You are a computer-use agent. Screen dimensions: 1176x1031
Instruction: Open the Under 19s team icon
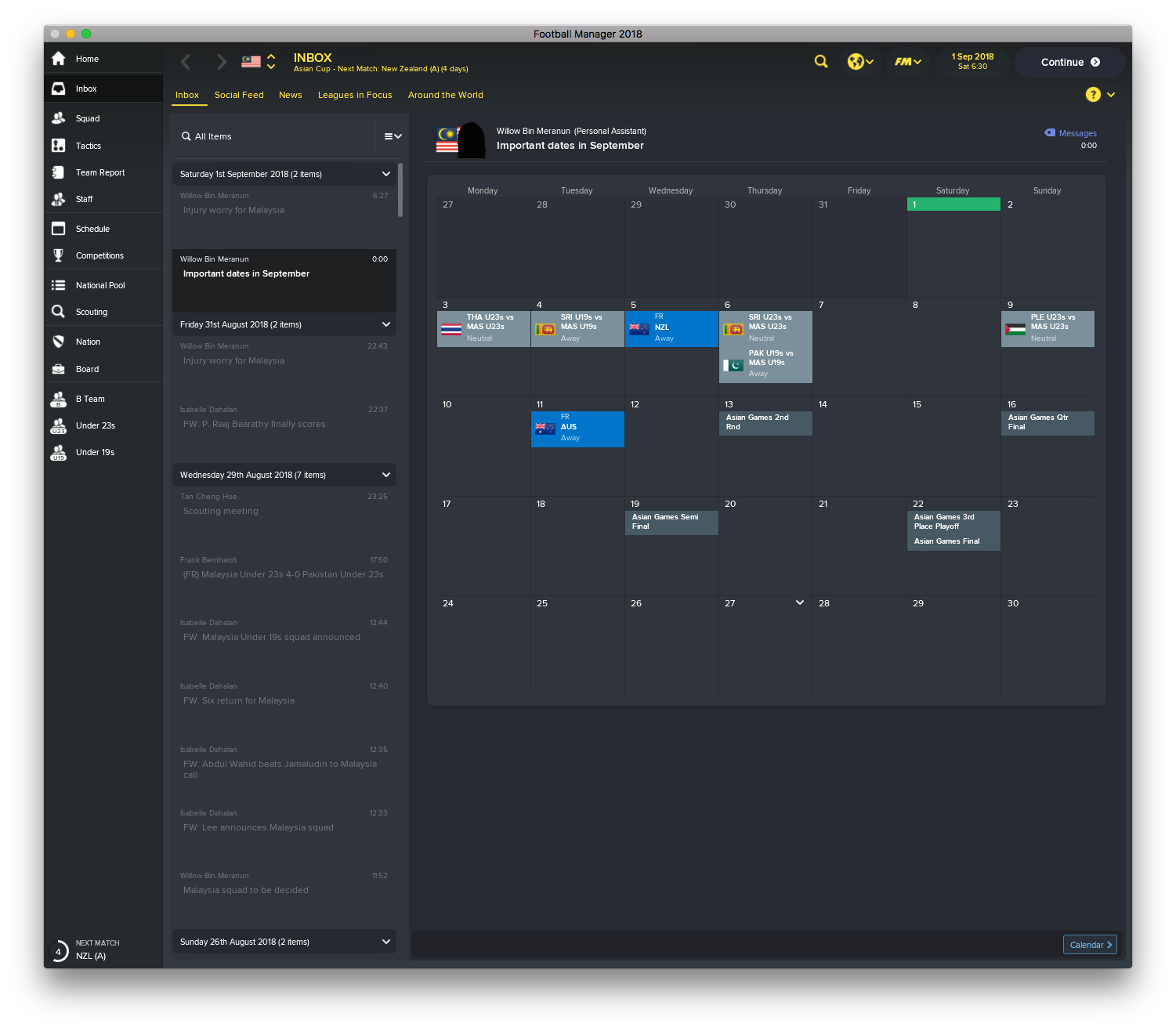58,452
